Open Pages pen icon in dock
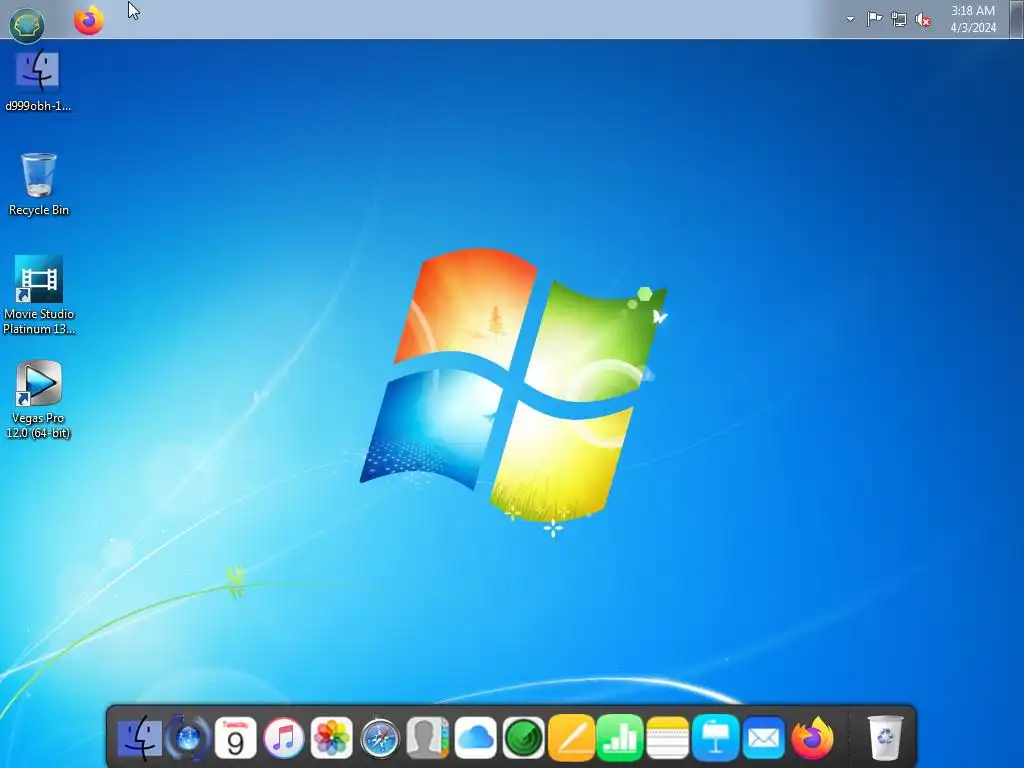The width and height of the screenshot is (1024, 768). [571, 738]
